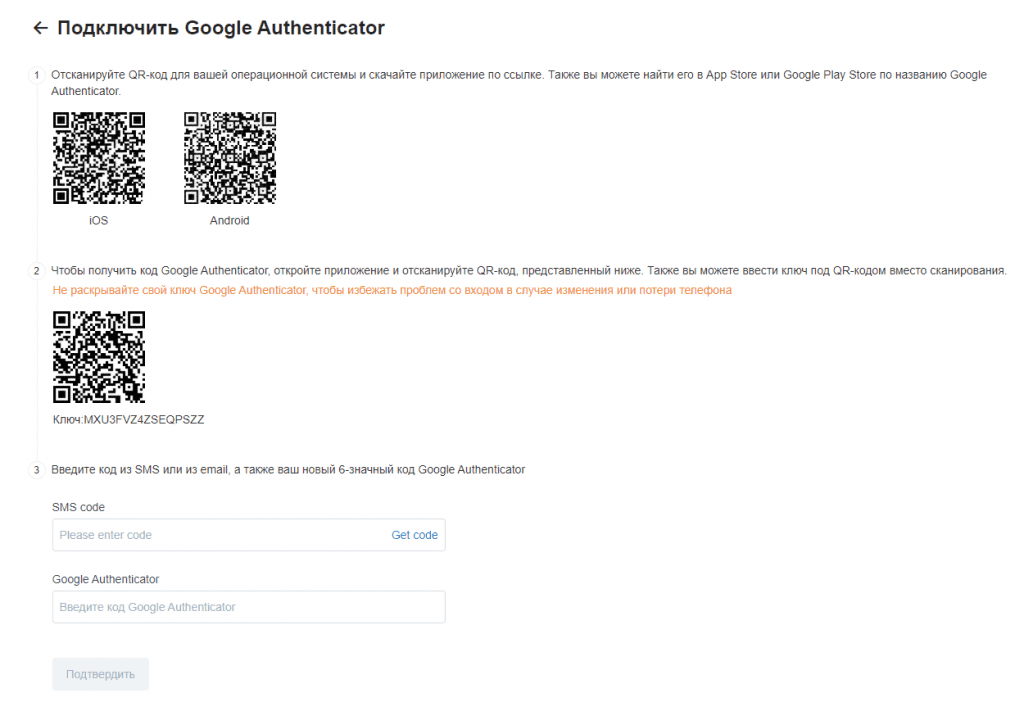Click the Подтвердить button
This screenshot has height=711, width=1024.
(101, 674)
